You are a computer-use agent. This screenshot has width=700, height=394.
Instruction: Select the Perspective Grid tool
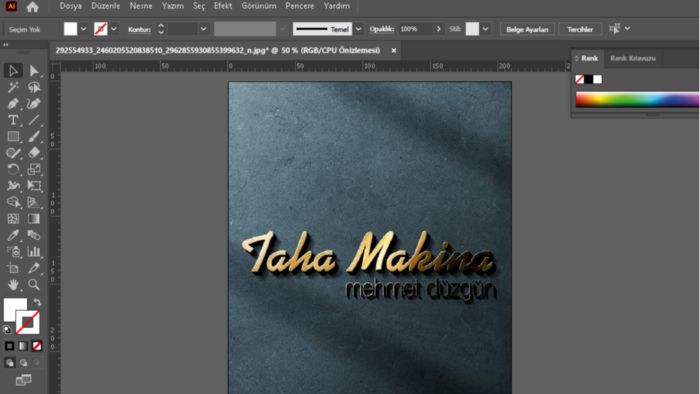[34, 202]
